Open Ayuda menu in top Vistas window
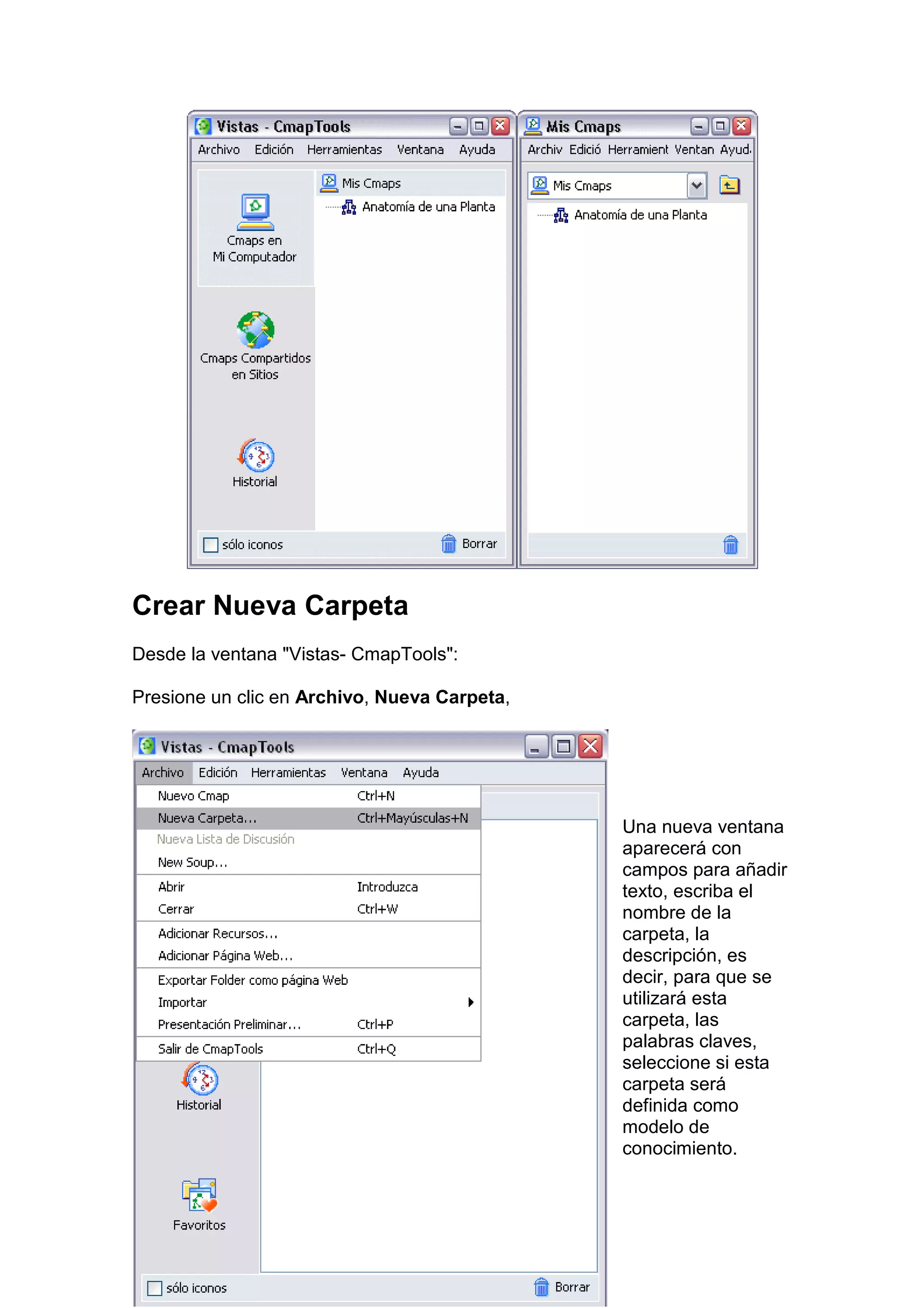924x1308 pixels. tap(477, 149)
